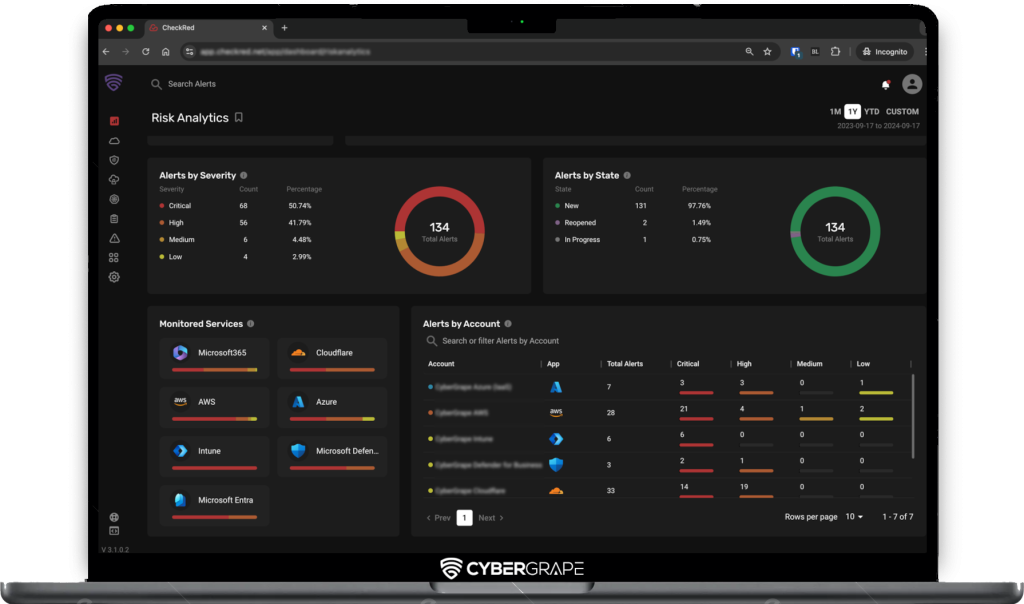Sort table by Critical column header

(688, 364)
